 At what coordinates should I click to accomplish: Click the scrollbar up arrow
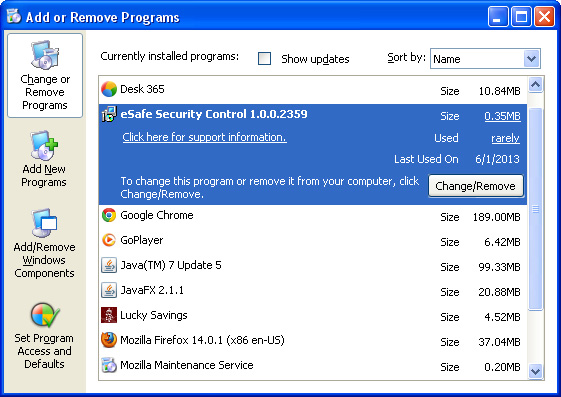tap(536, 85)
